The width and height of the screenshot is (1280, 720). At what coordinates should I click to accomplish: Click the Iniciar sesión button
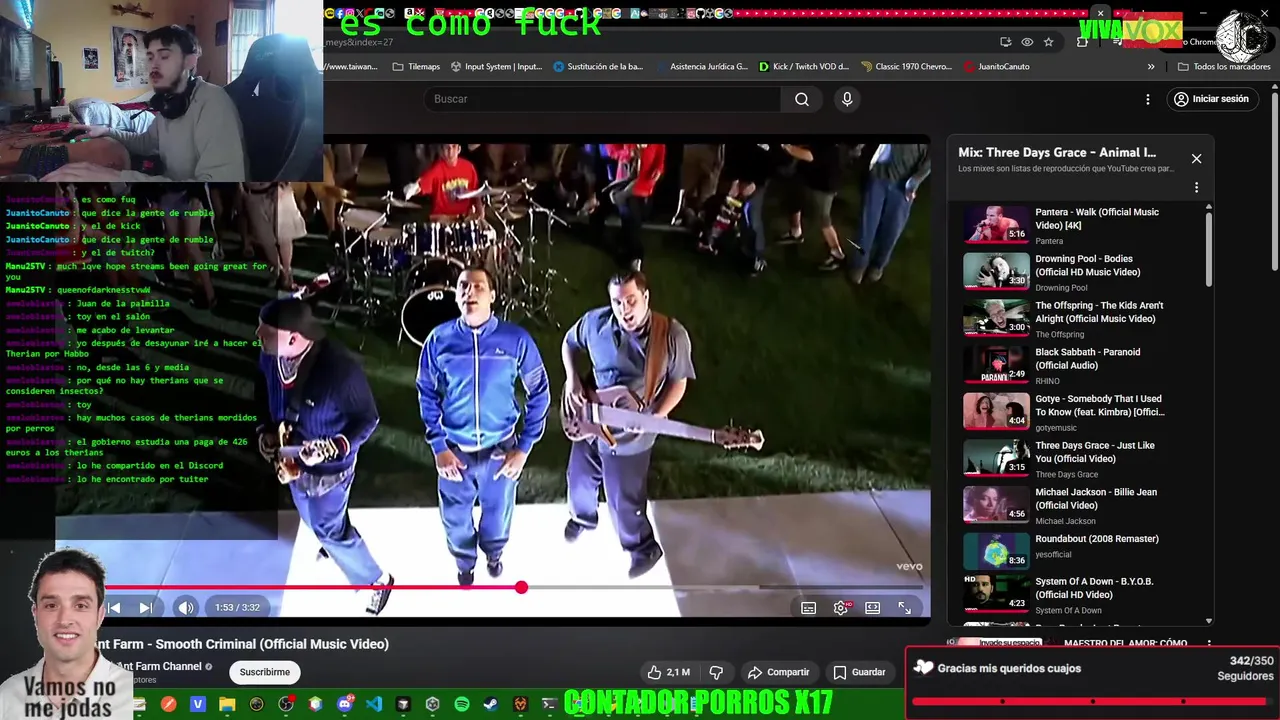tap(1211, 99)
